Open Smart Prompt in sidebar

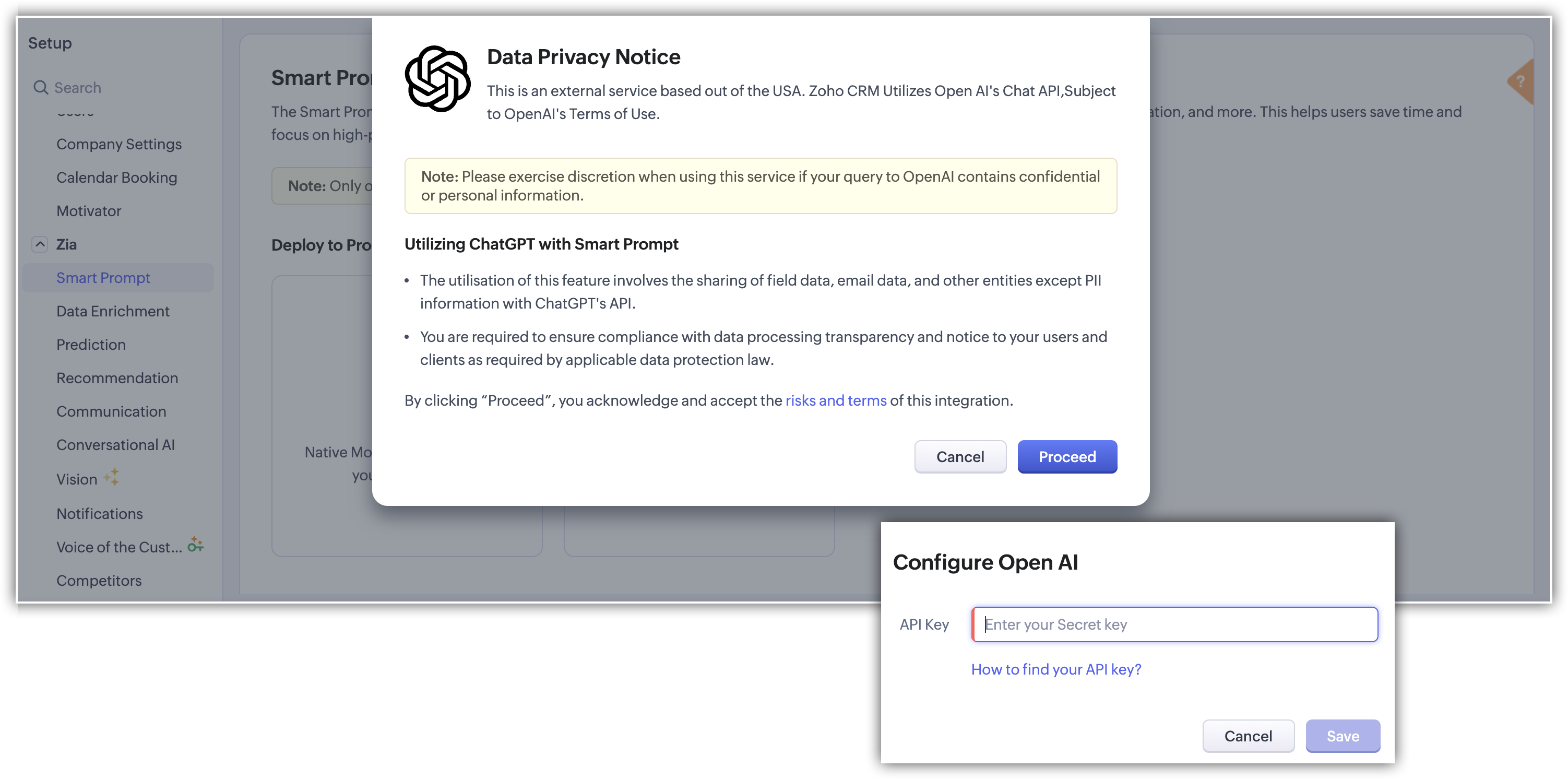click(103, 278)
